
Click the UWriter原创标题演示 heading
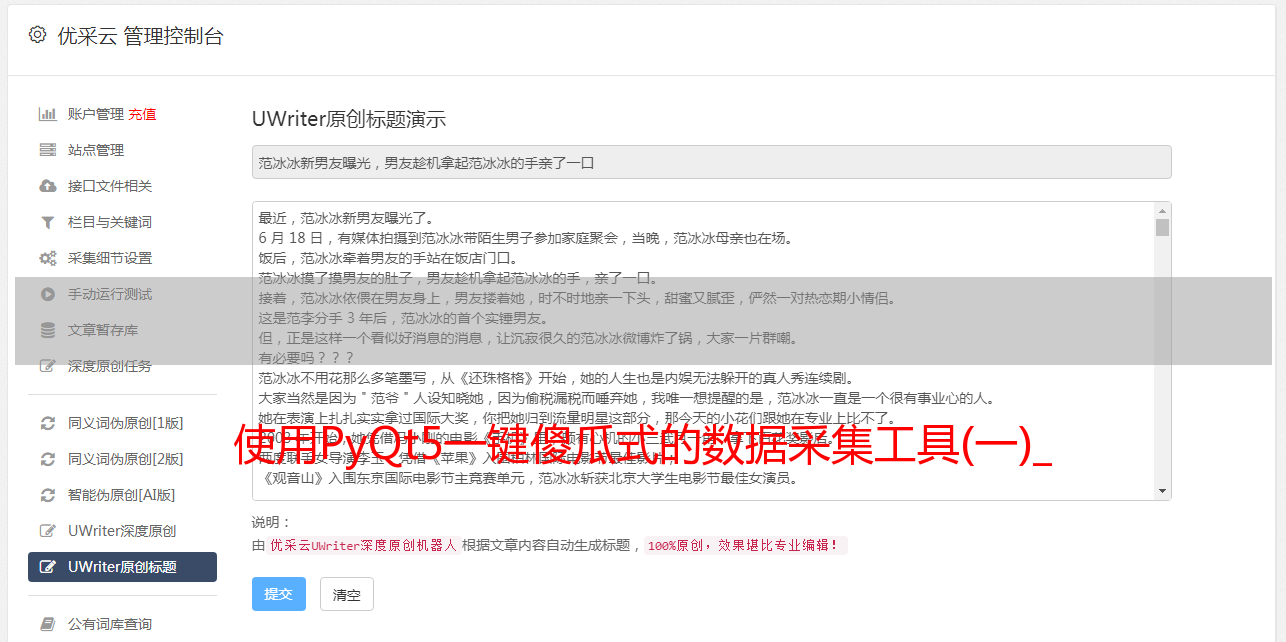[x=349, y=119]
